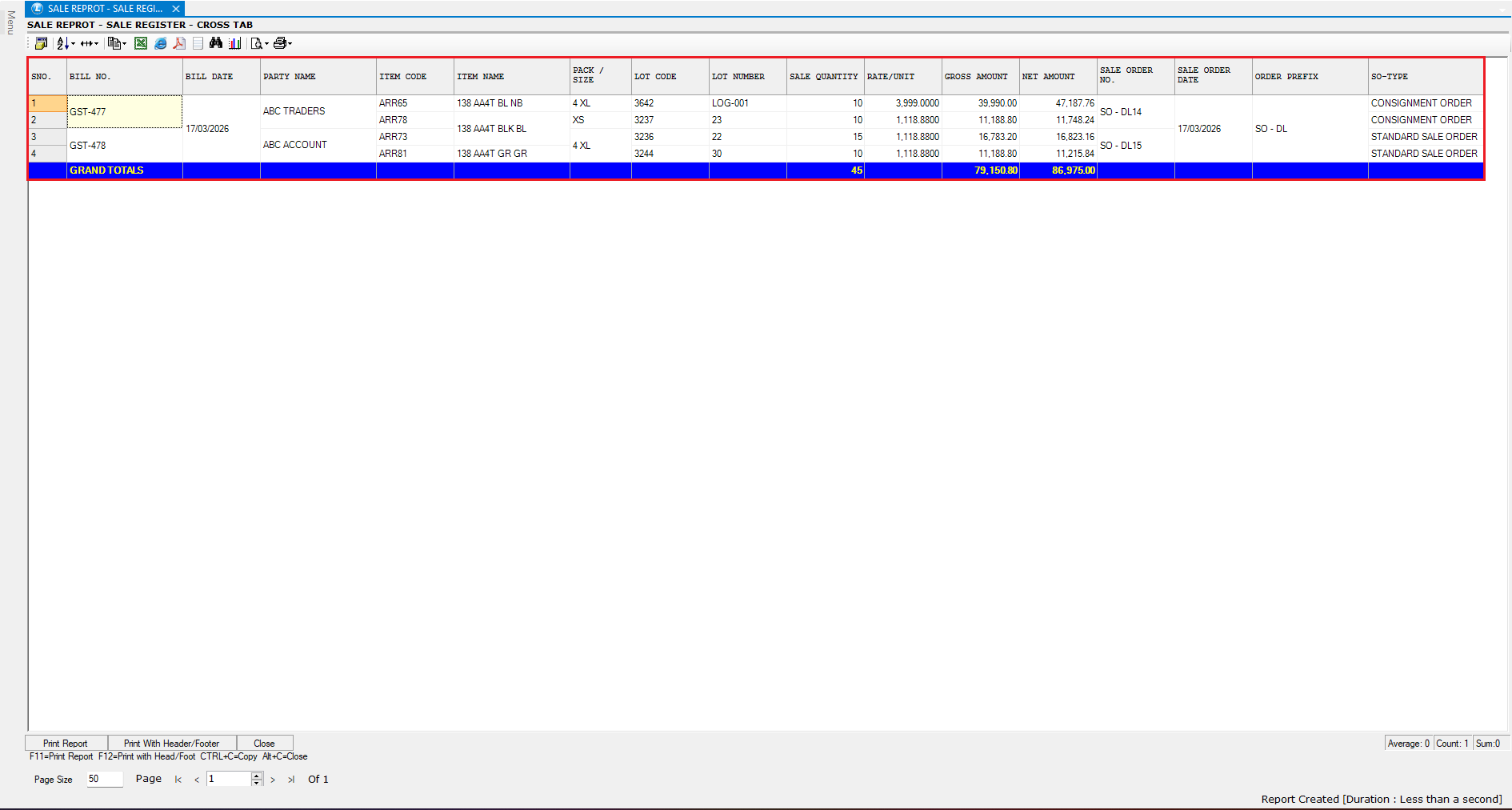Open find using the binoculars icon
This screenshot has width=1512, height=810.
tap(215, 43)
